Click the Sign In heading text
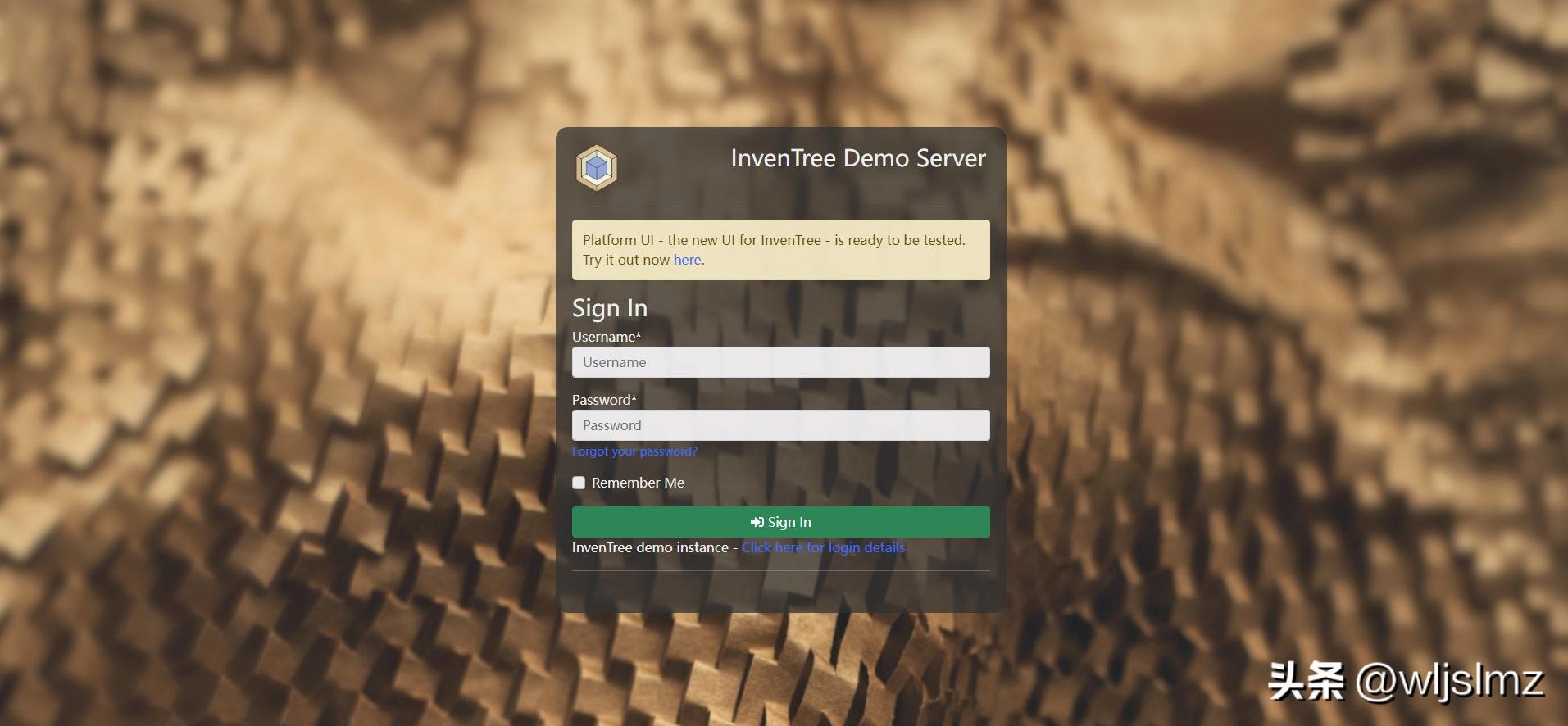The height and width of the screenshot is (726, 1568). point(610,308)
